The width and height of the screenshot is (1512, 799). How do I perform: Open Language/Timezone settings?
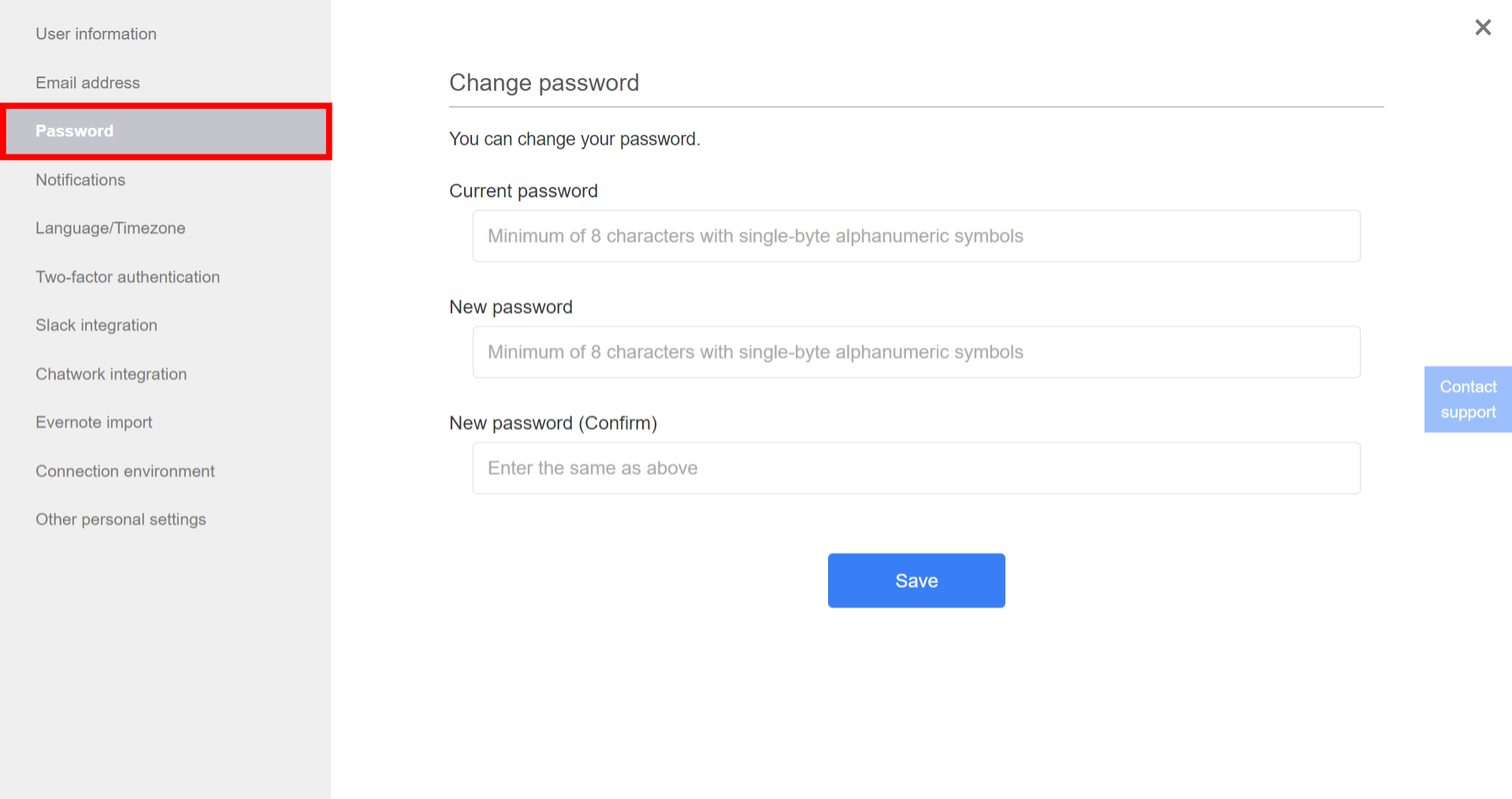[110, 228]
